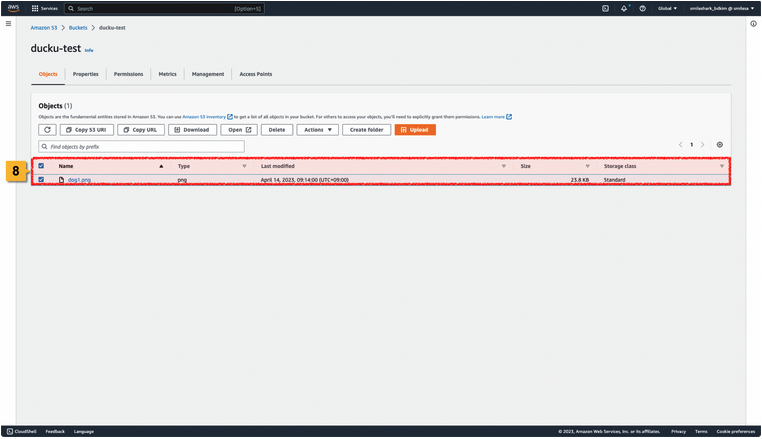Open the help question mark menu
The height and width of the screenshot is (439, 762).
pos(642,8)
